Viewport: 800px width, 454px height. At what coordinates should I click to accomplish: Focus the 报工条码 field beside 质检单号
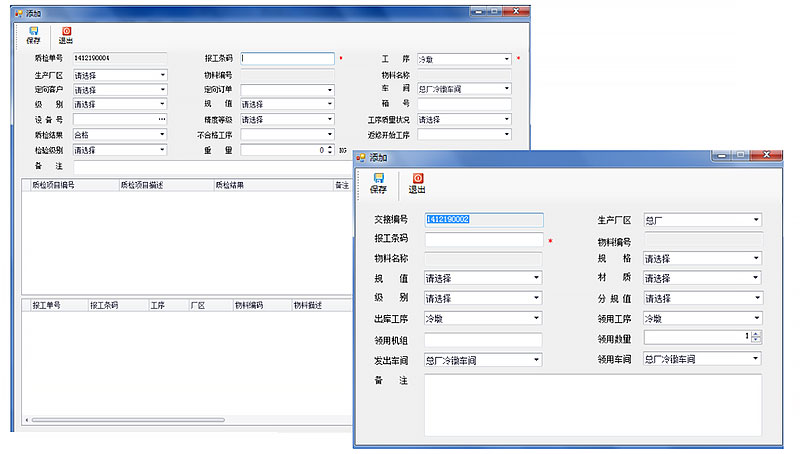click(287, 59)
